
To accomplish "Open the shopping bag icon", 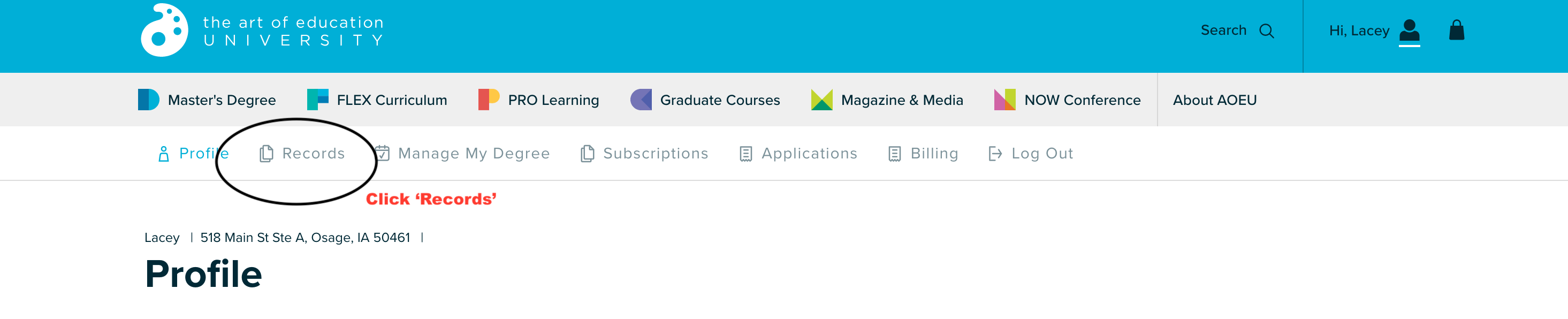I will (x=1457, y=30).
